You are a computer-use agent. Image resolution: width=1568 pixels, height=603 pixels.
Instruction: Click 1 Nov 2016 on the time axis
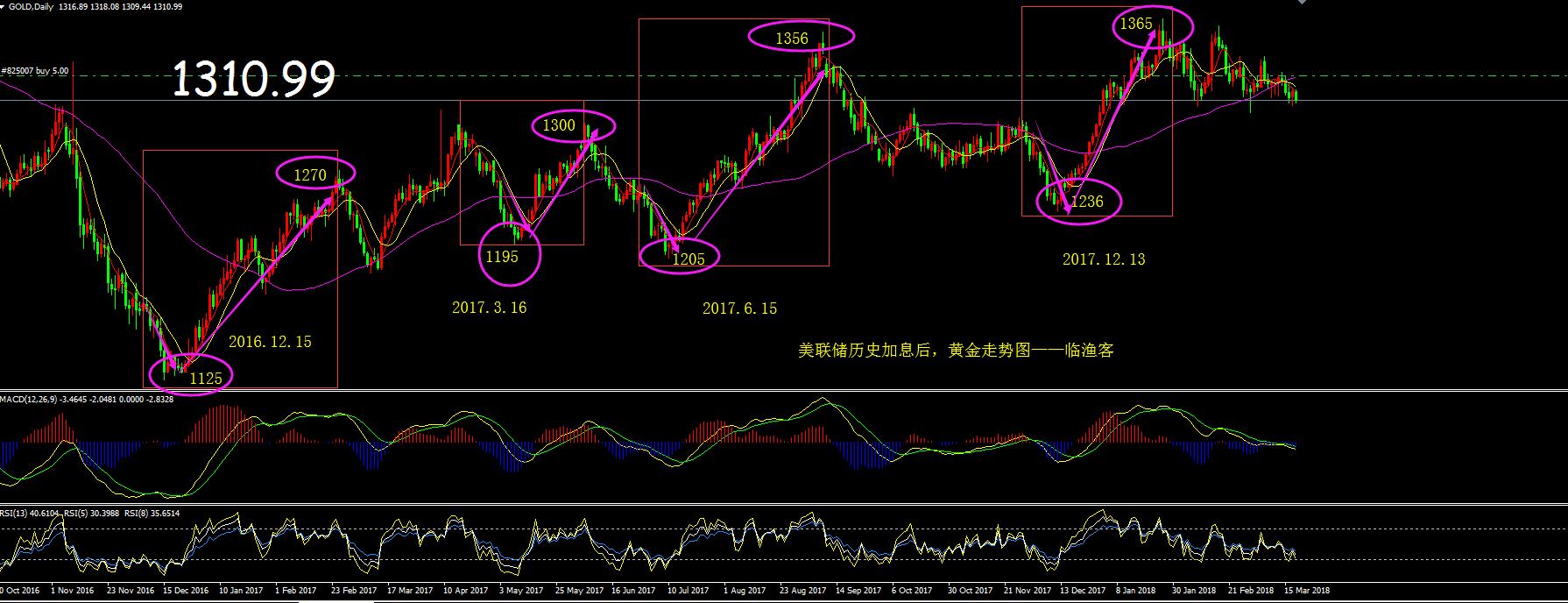click(72, 591)
